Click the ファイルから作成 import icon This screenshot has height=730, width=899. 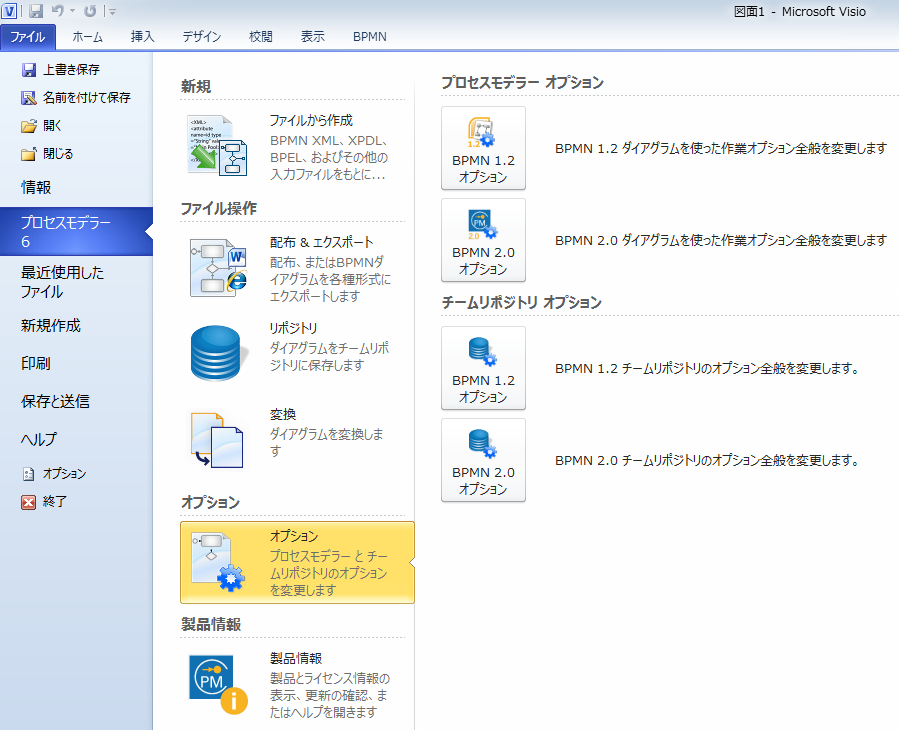click(217, 146)
